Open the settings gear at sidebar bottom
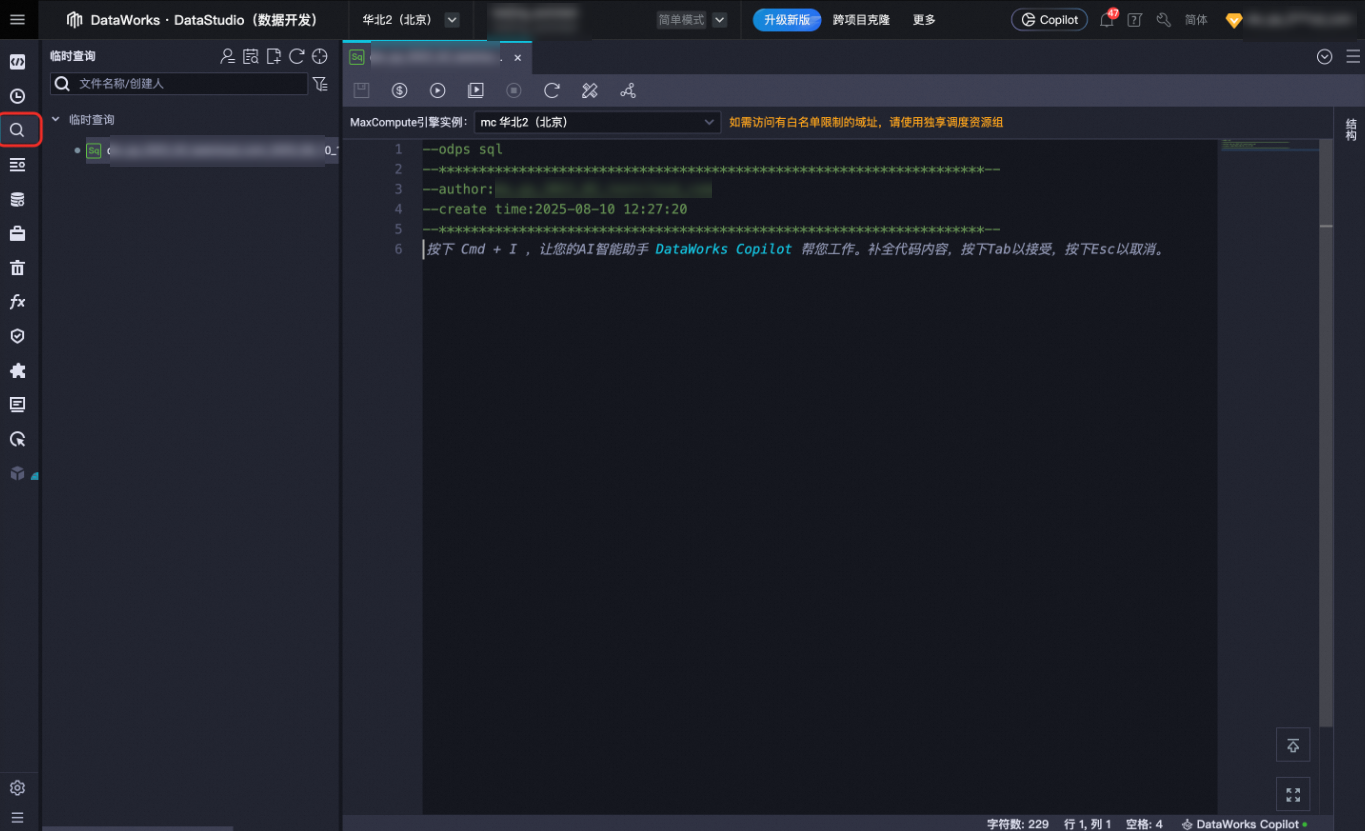1365x831 pixels. click(x=17, y=788)
